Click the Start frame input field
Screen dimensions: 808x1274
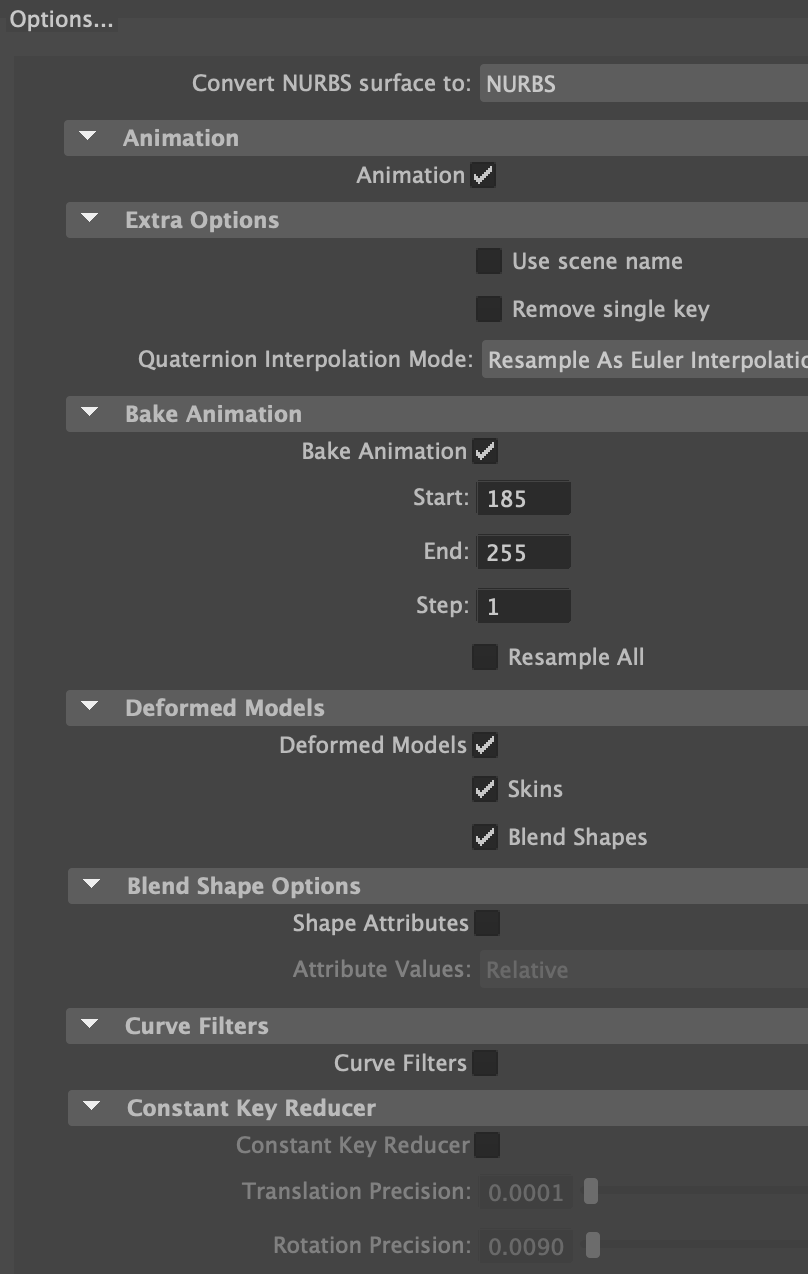[523, 497]
